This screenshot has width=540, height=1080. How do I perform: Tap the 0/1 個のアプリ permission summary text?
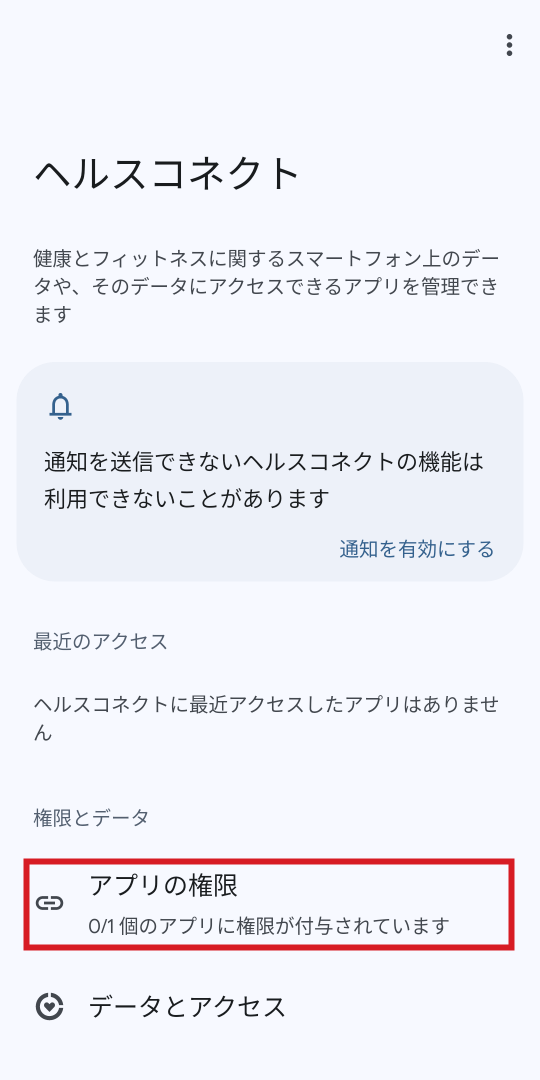269,925
